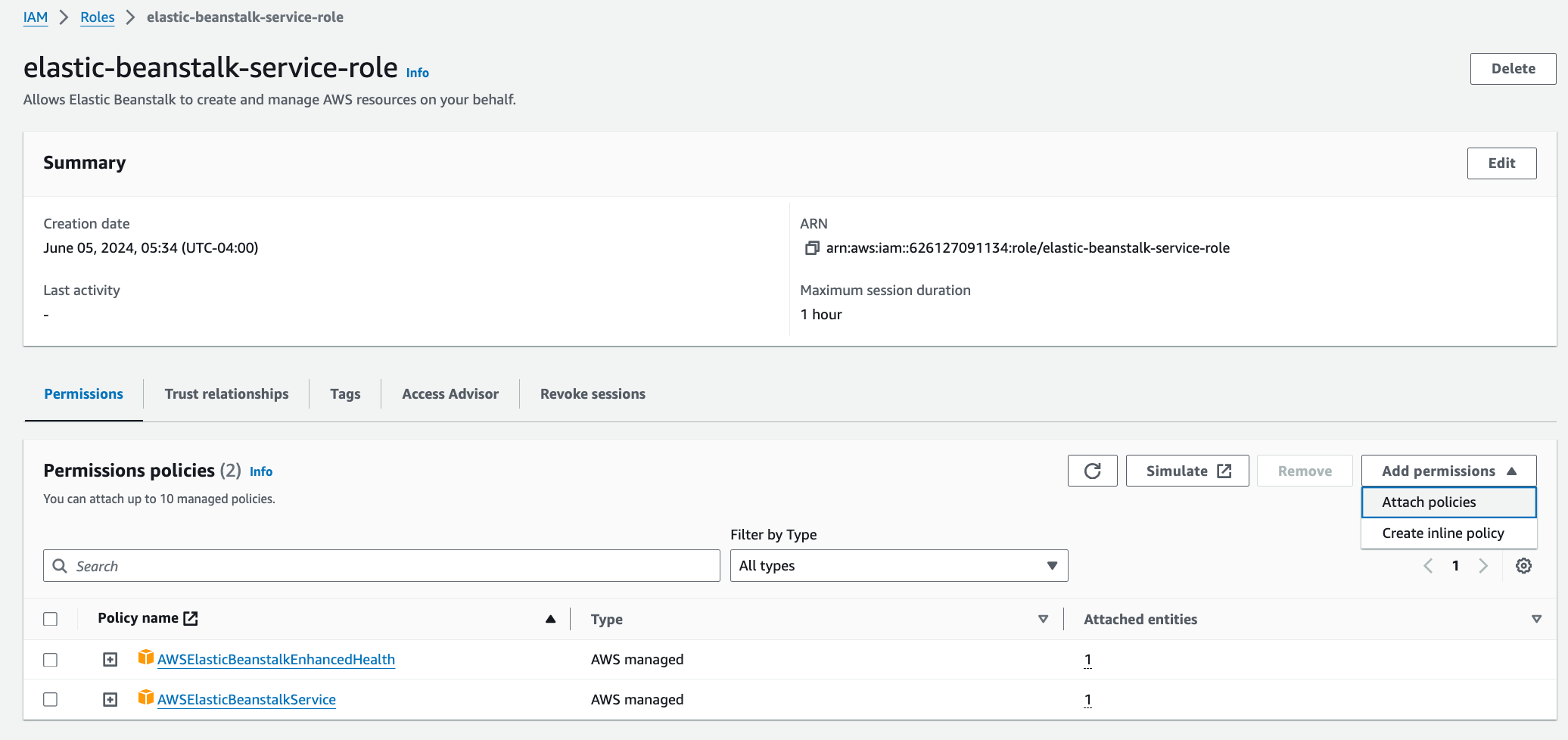Image resolution: width=1568 pixels, height=740 pixels.
Task: Open the Revoke sessions tab
Action: point(593,394)
